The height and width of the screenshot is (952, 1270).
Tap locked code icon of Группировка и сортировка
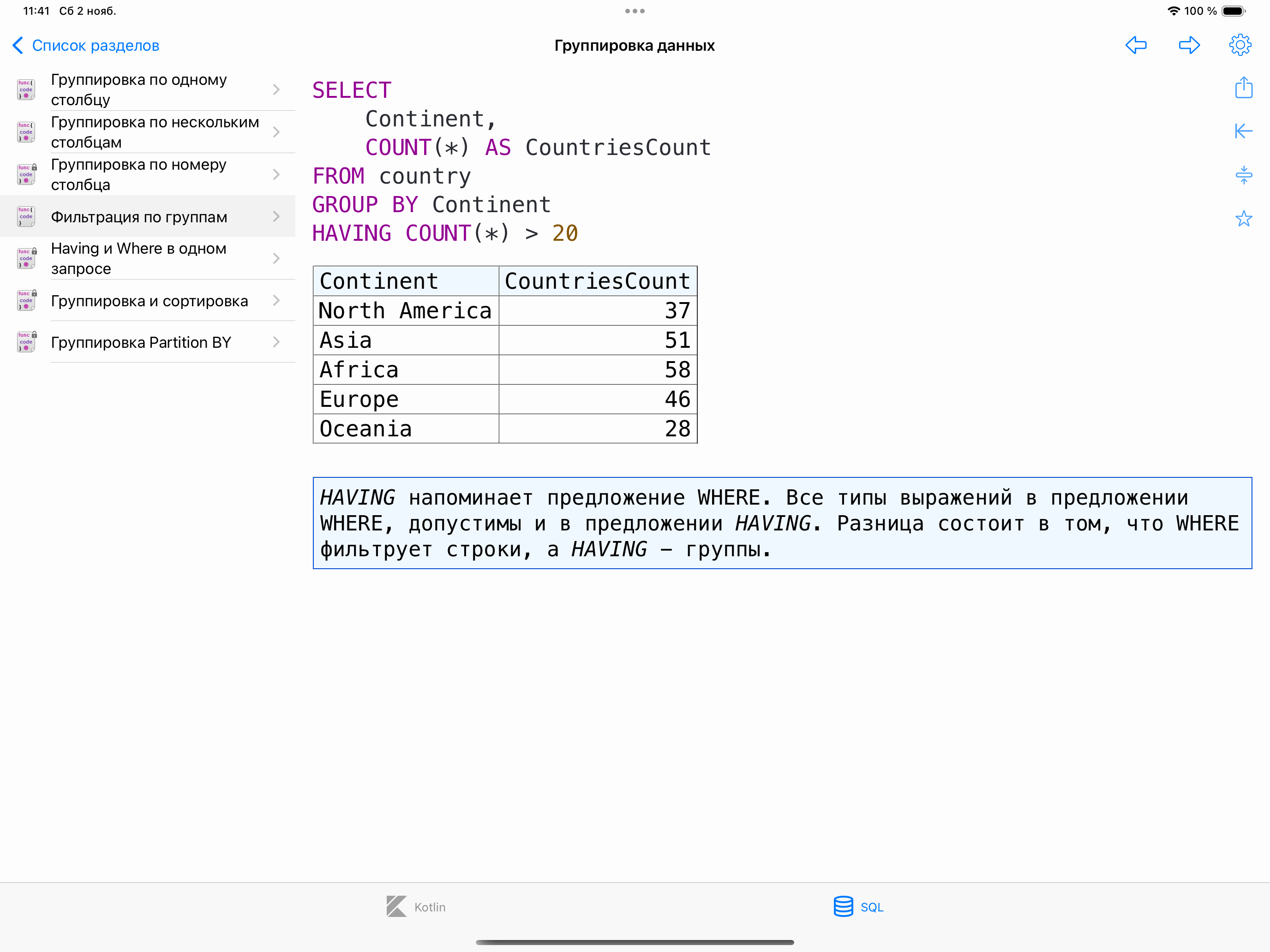(x=26, y=300)
